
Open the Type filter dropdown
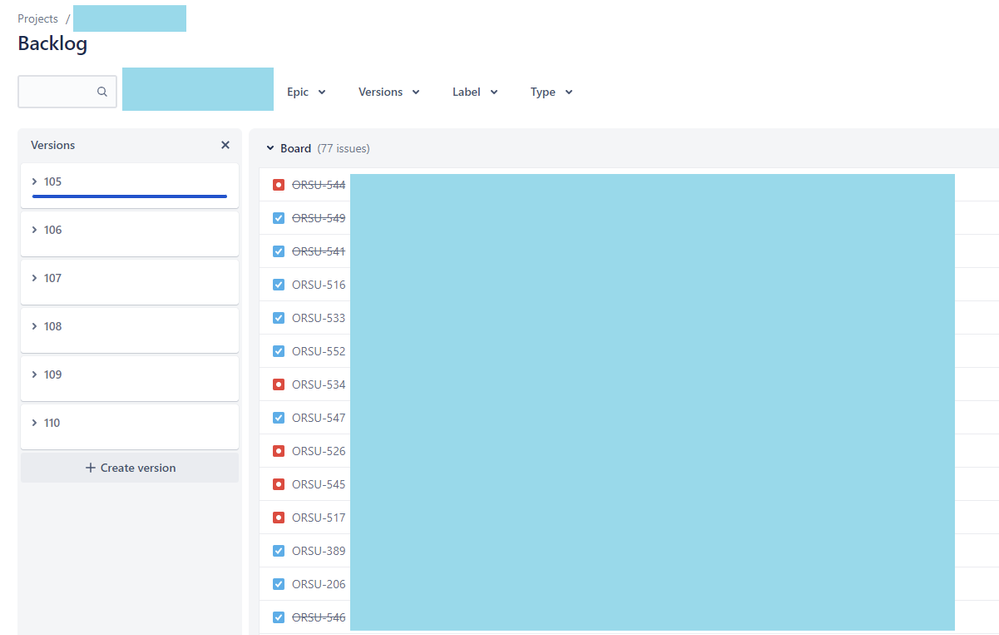551,92
